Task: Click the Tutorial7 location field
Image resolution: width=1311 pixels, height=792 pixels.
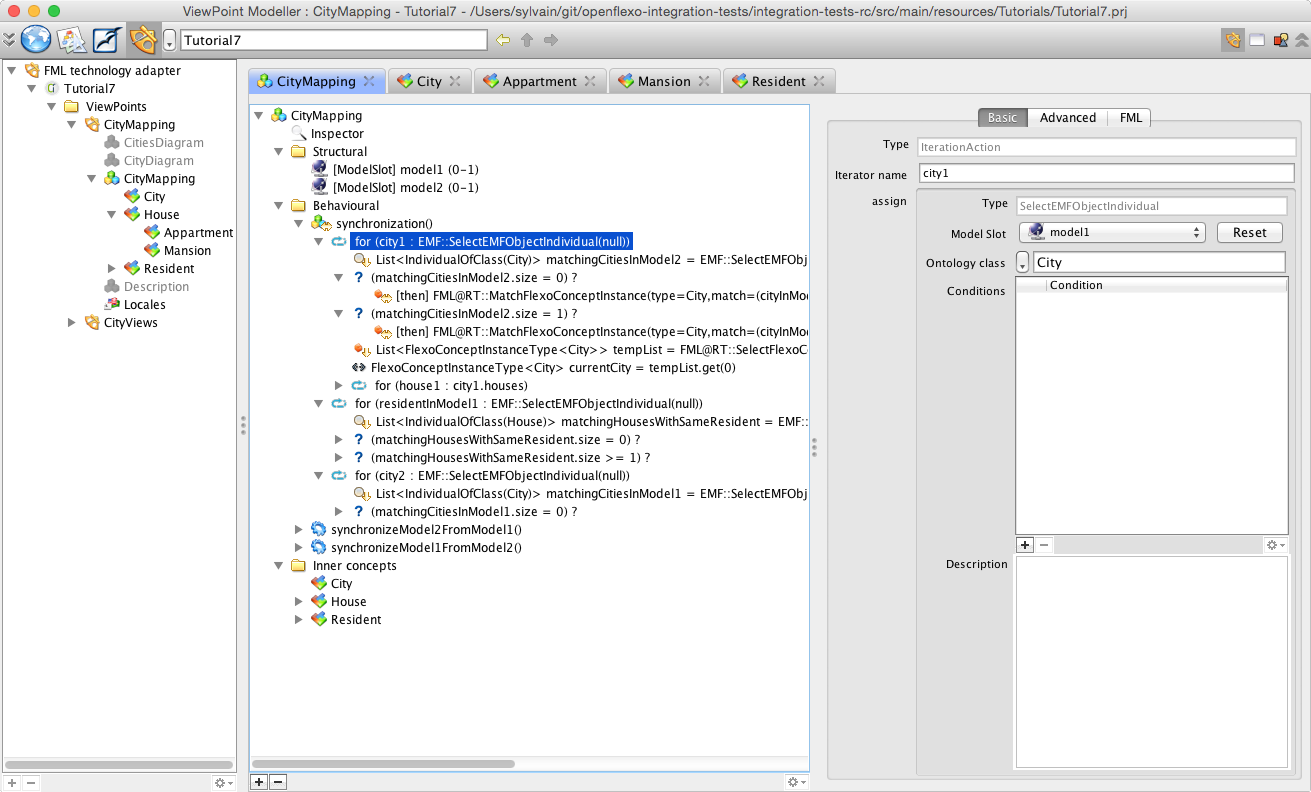Action: [x=334, y=40]
